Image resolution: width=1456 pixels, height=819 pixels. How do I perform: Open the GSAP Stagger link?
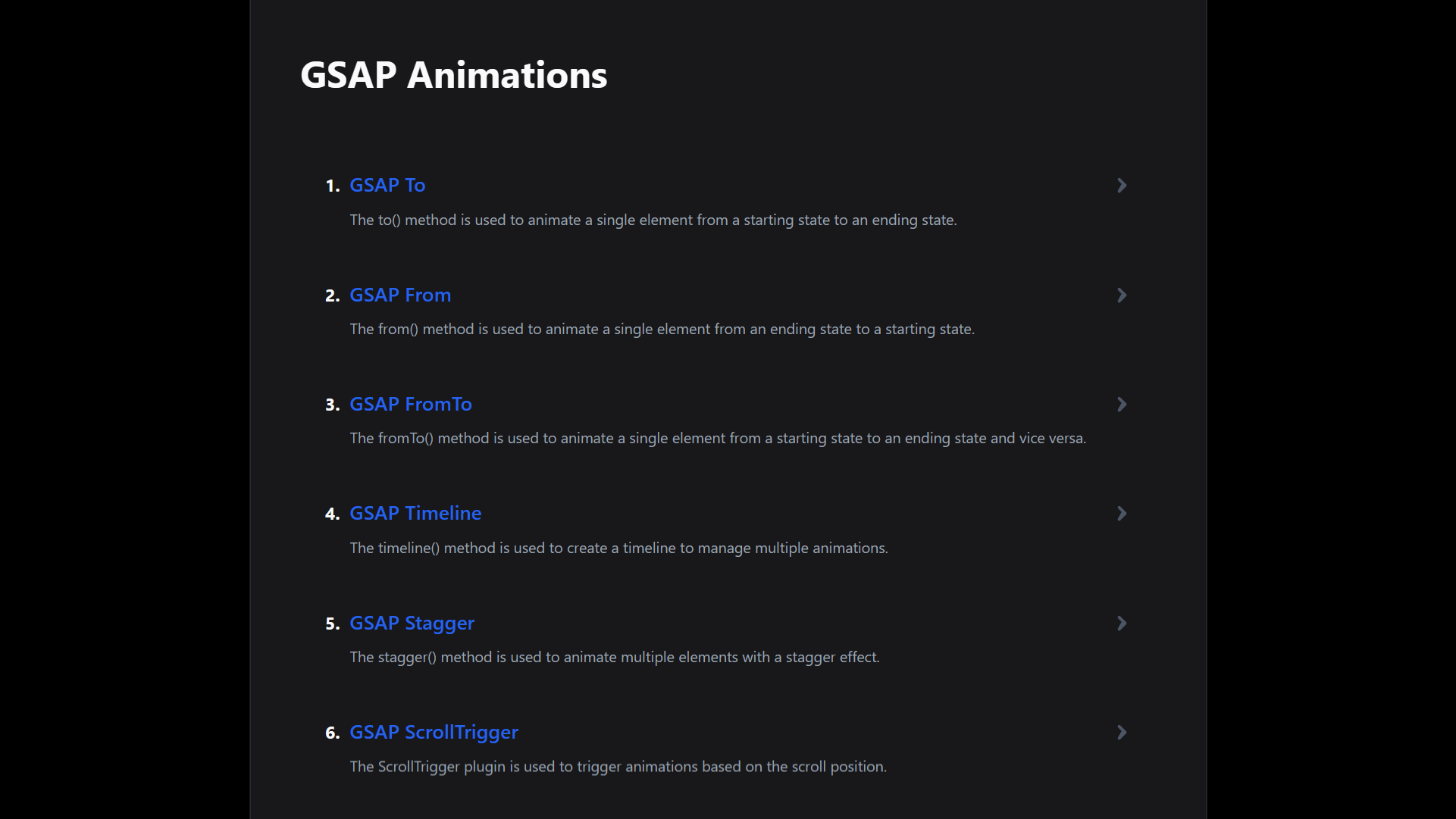[x=412, y=623]
